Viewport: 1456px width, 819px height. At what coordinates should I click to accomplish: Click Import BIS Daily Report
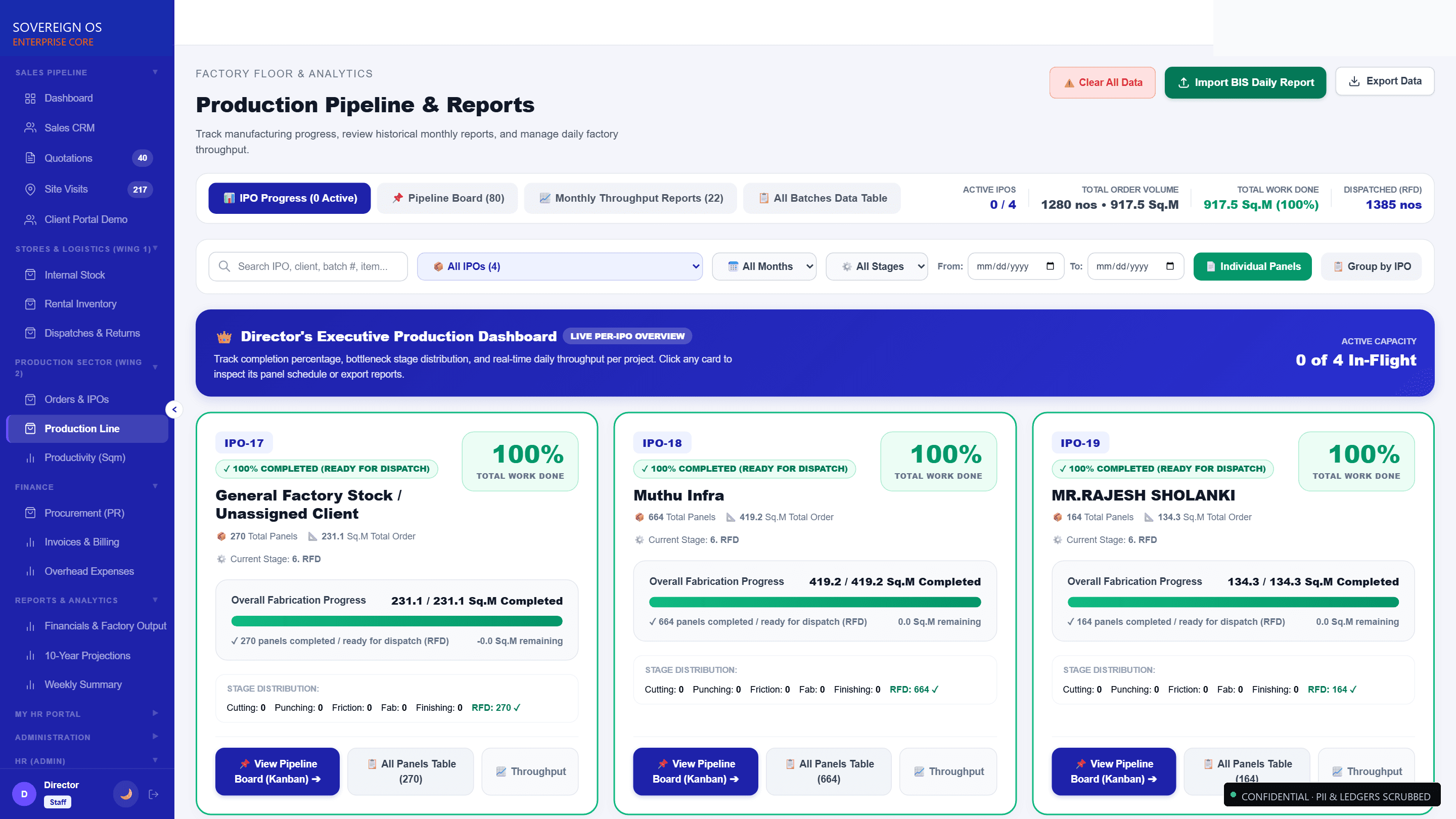coord(1245,82)
